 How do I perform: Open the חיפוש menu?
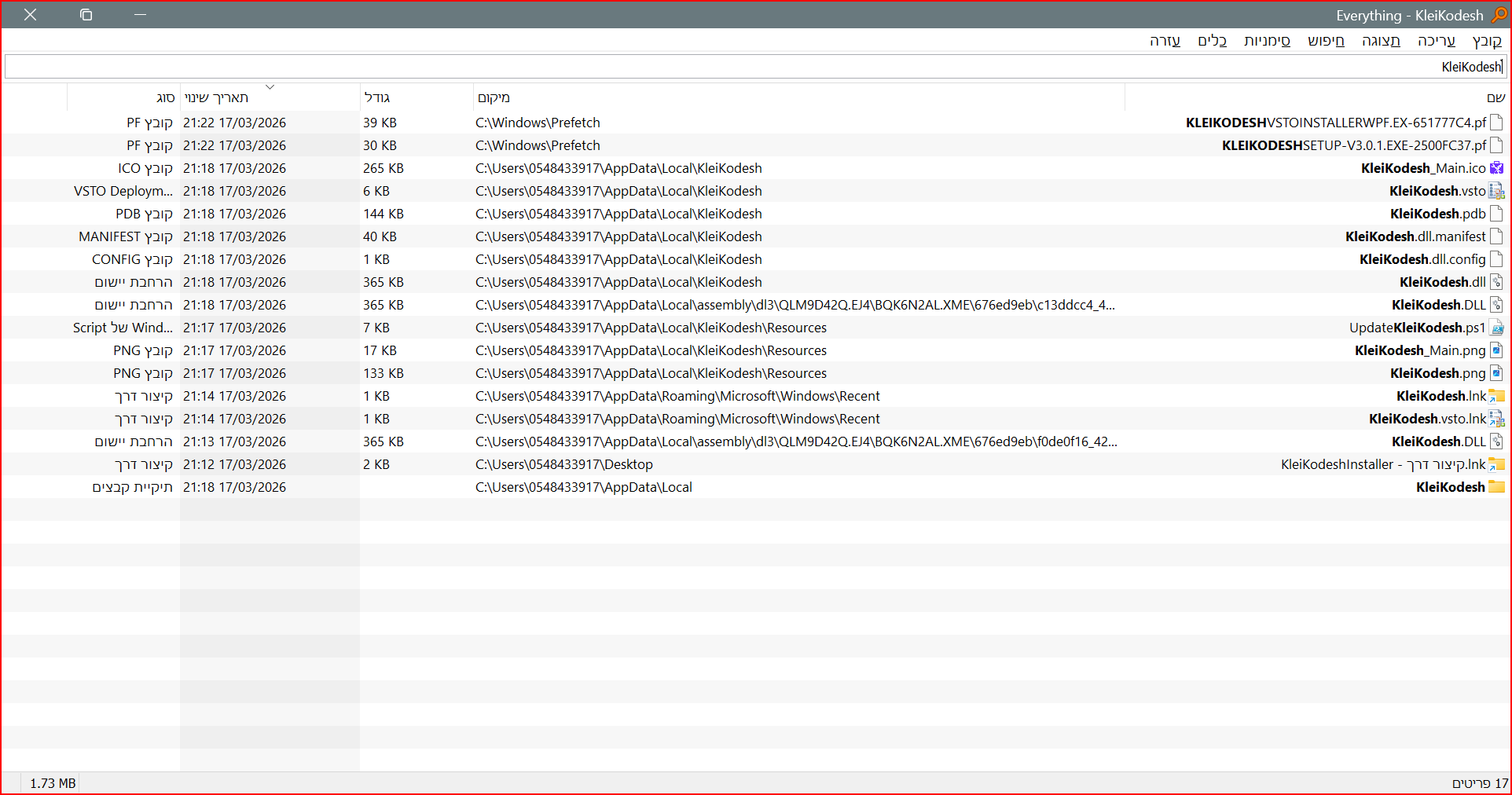coord(1327,41)
